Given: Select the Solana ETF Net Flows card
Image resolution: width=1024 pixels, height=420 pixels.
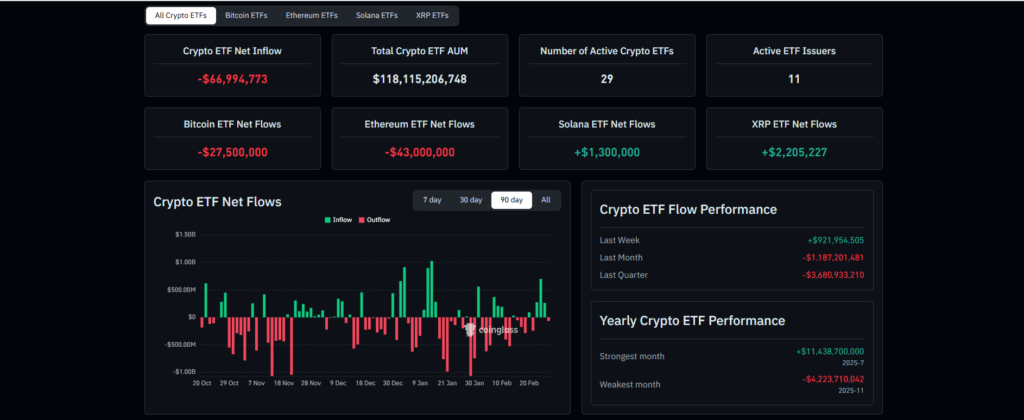Looking at the screenshot, I should click(607, 138).
